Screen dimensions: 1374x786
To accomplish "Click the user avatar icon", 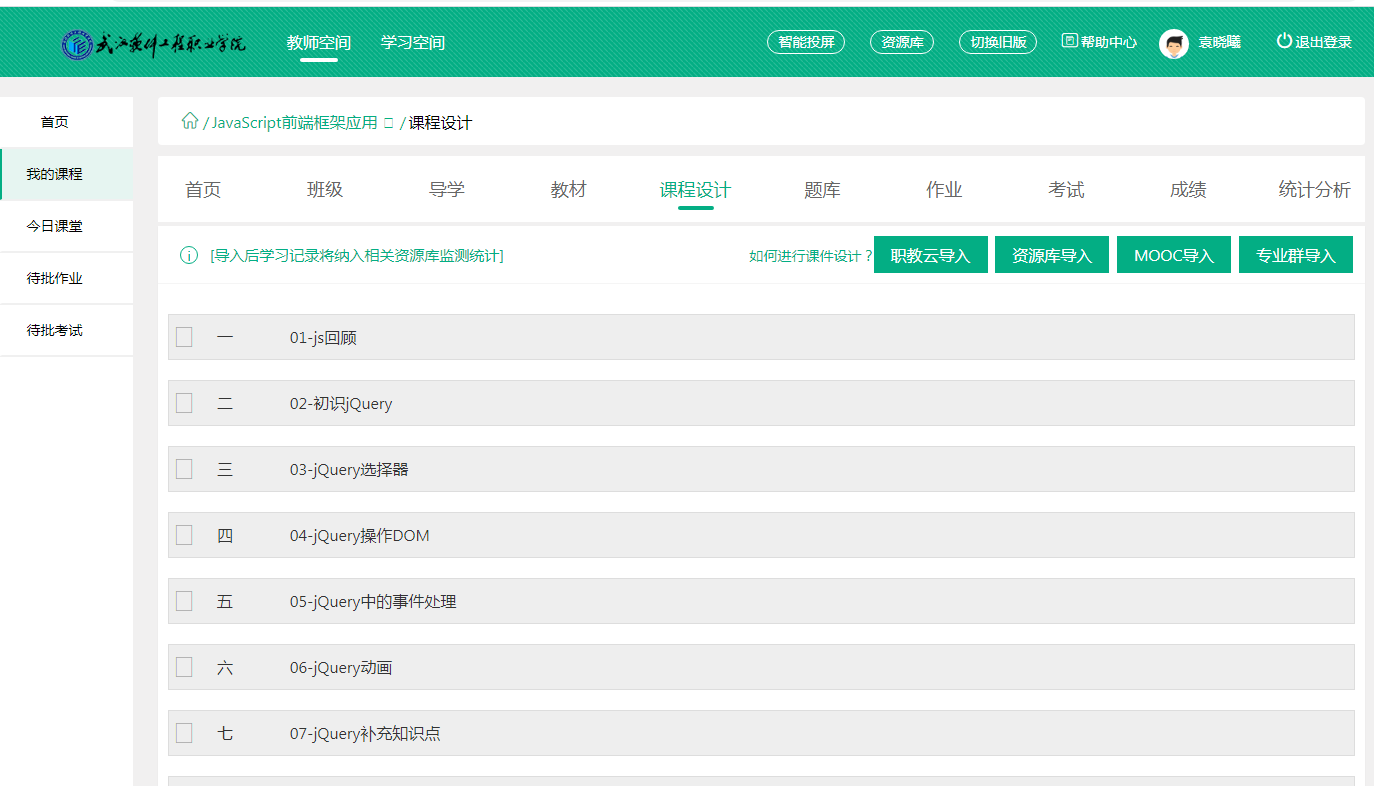I will click(x=1173, y=43).
